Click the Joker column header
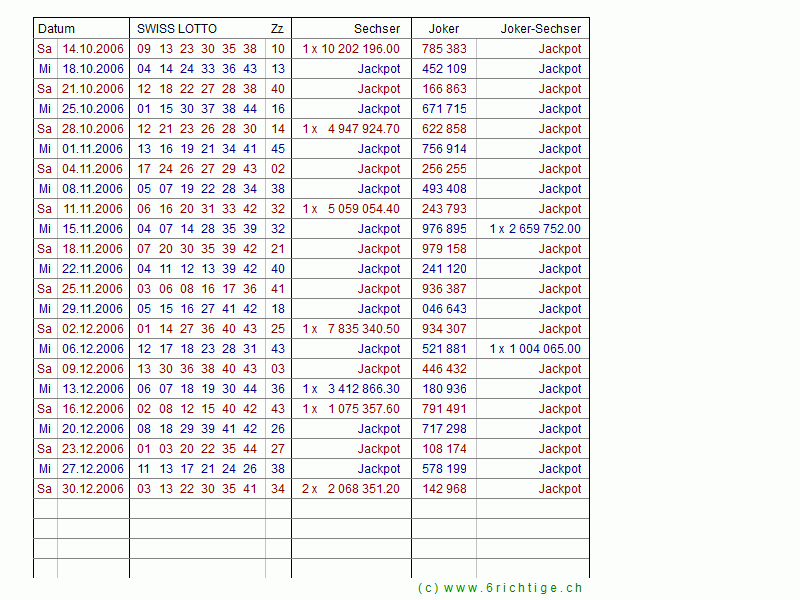Viewport: 800px width, 600px height. (444, 29)
